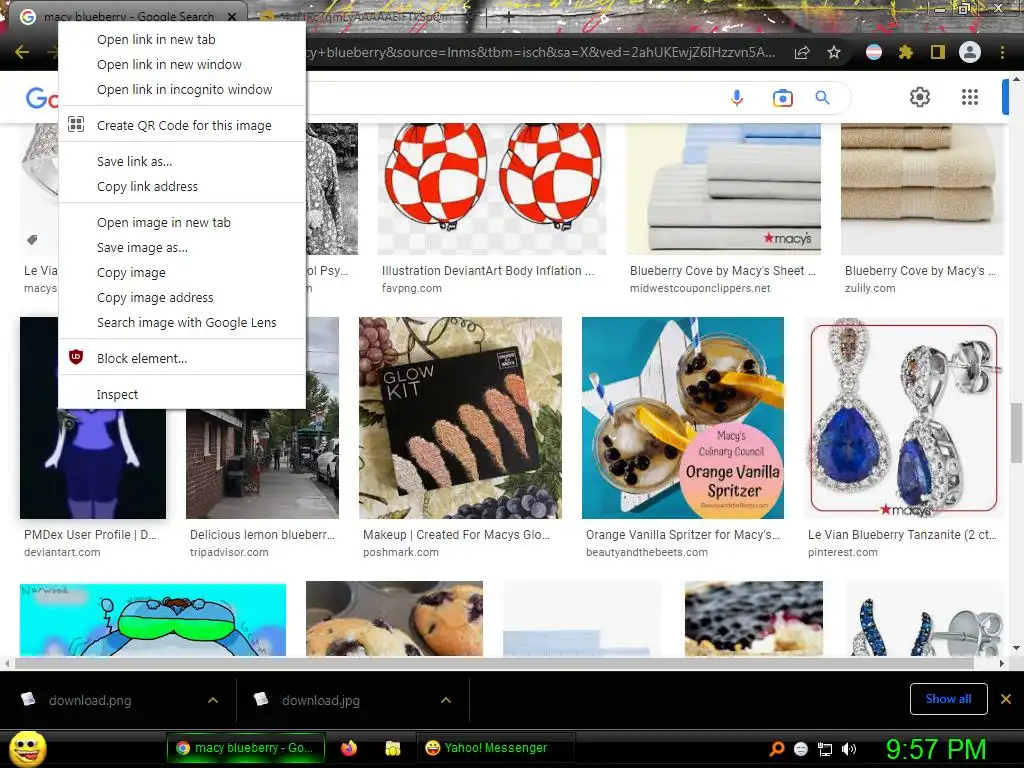Close the downloads bar
The width and height of the screenshot is (1024, 768).
(1006, 699)
